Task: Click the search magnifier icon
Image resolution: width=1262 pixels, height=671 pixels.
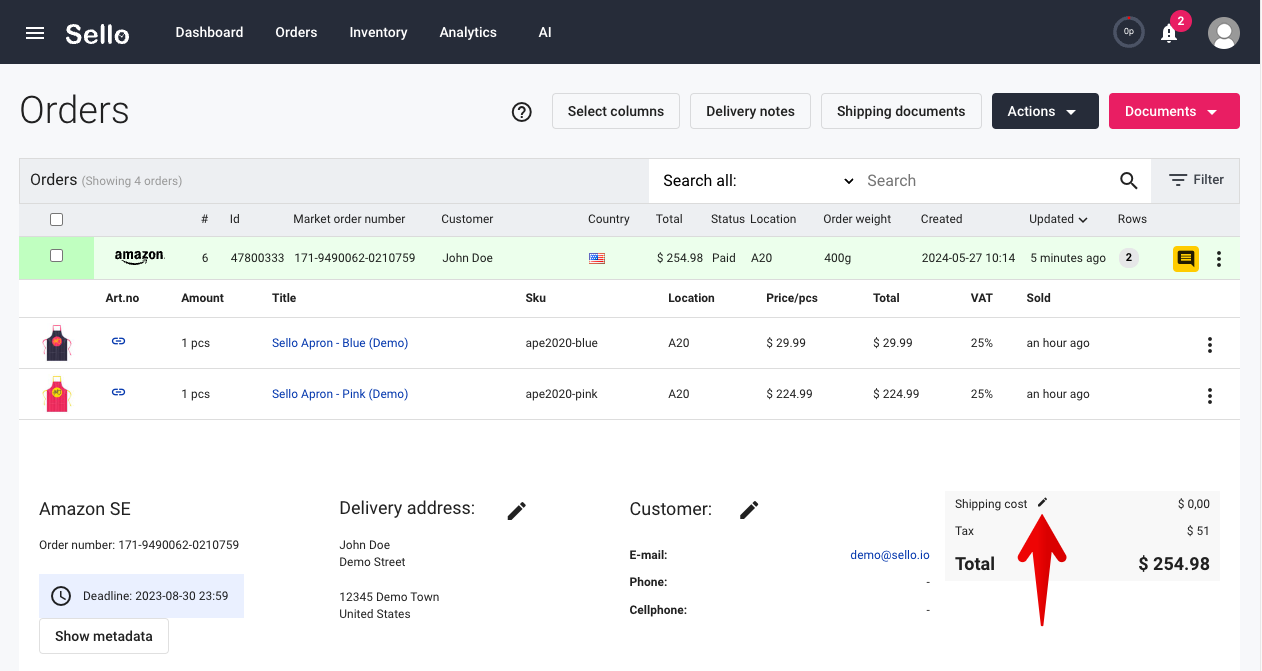Action: tap(1129, 181)
